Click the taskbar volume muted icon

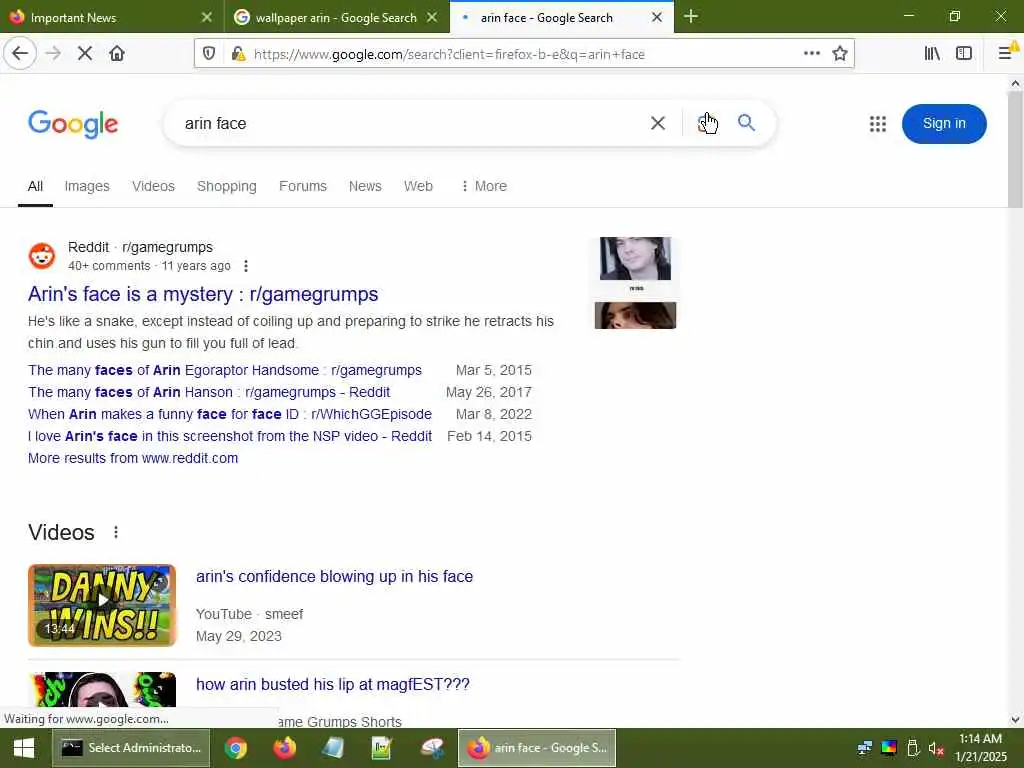(x=936, y=748)
